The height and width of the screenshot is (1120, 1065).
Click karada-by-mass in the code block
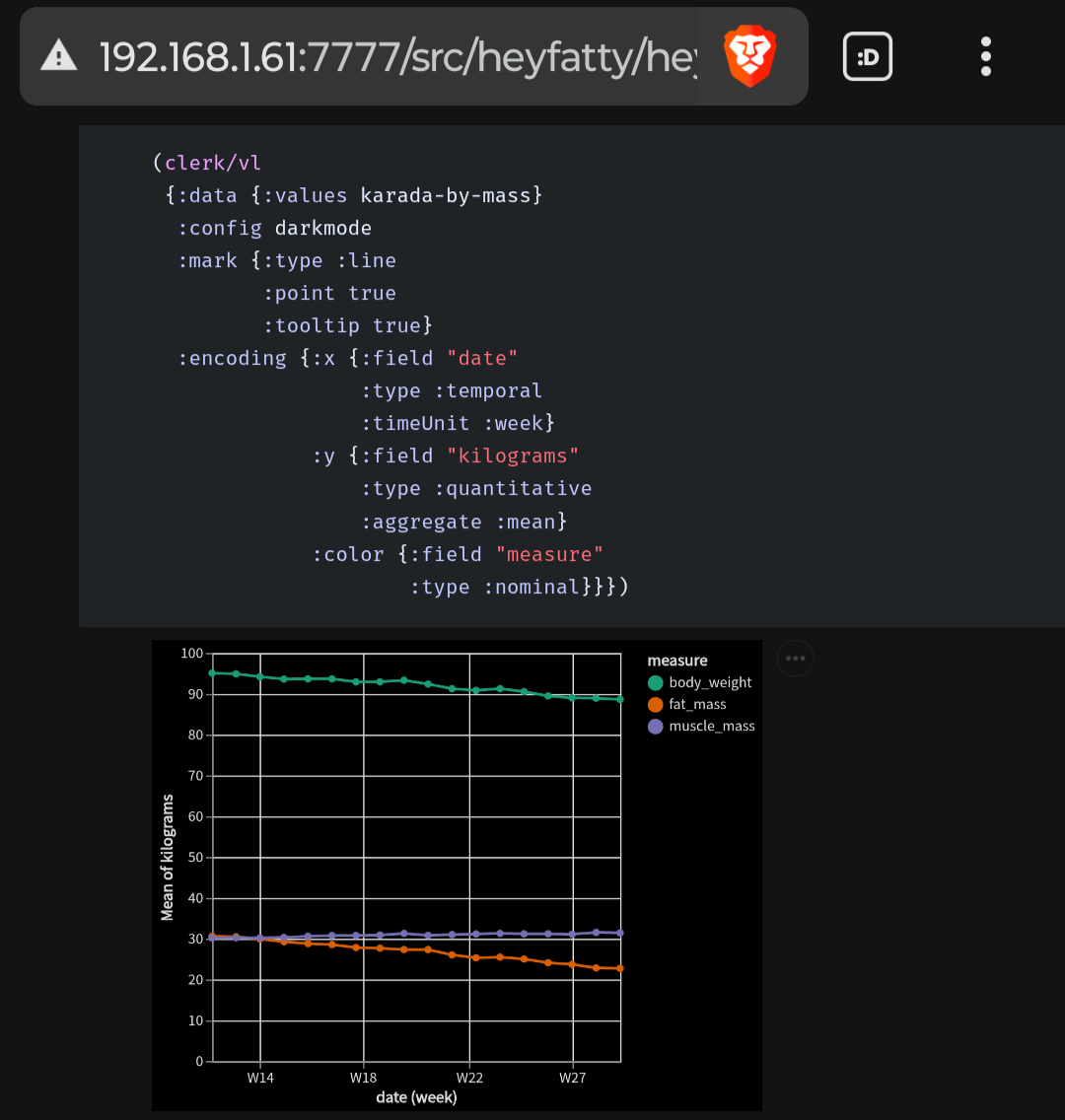[445, 195]
